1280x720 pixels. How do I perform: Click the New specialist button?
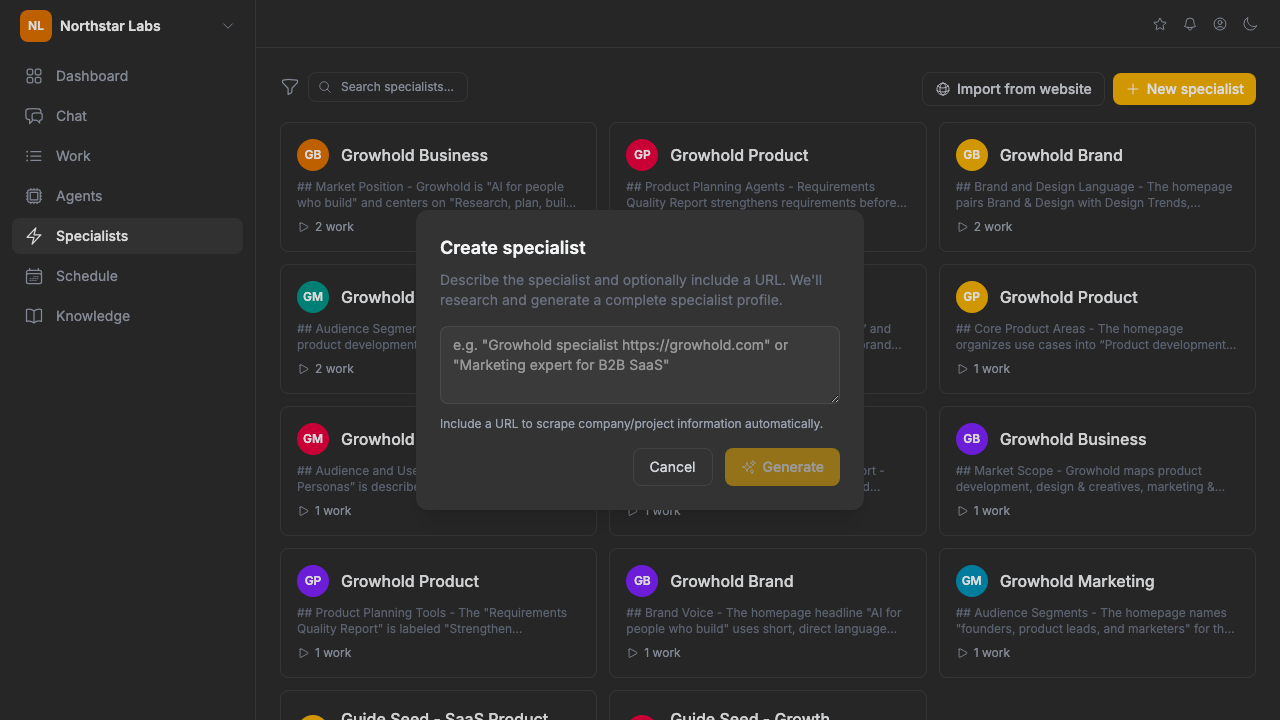1184,89
